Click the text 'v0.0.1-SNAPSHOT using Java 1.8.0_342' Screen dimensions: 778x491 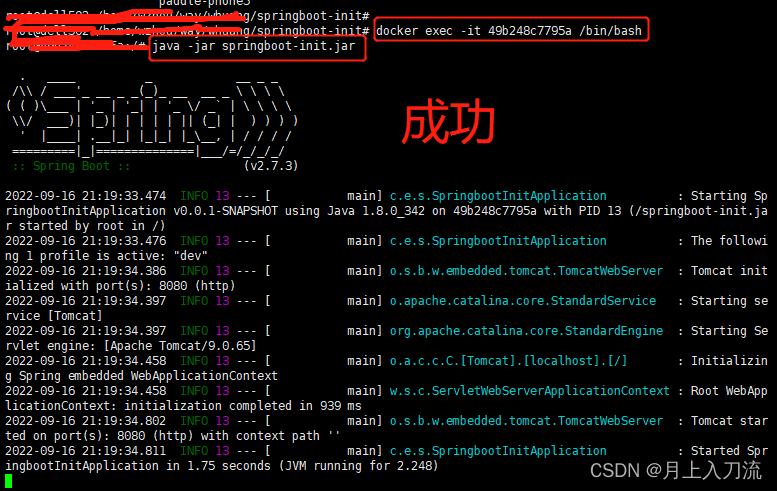[x=299, y=211]
